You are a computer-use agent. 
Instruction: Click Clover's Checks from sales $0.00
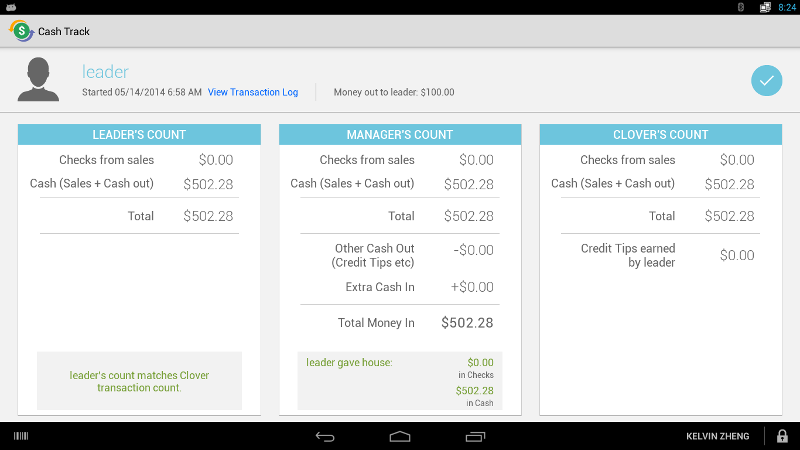tap(737, 160)
